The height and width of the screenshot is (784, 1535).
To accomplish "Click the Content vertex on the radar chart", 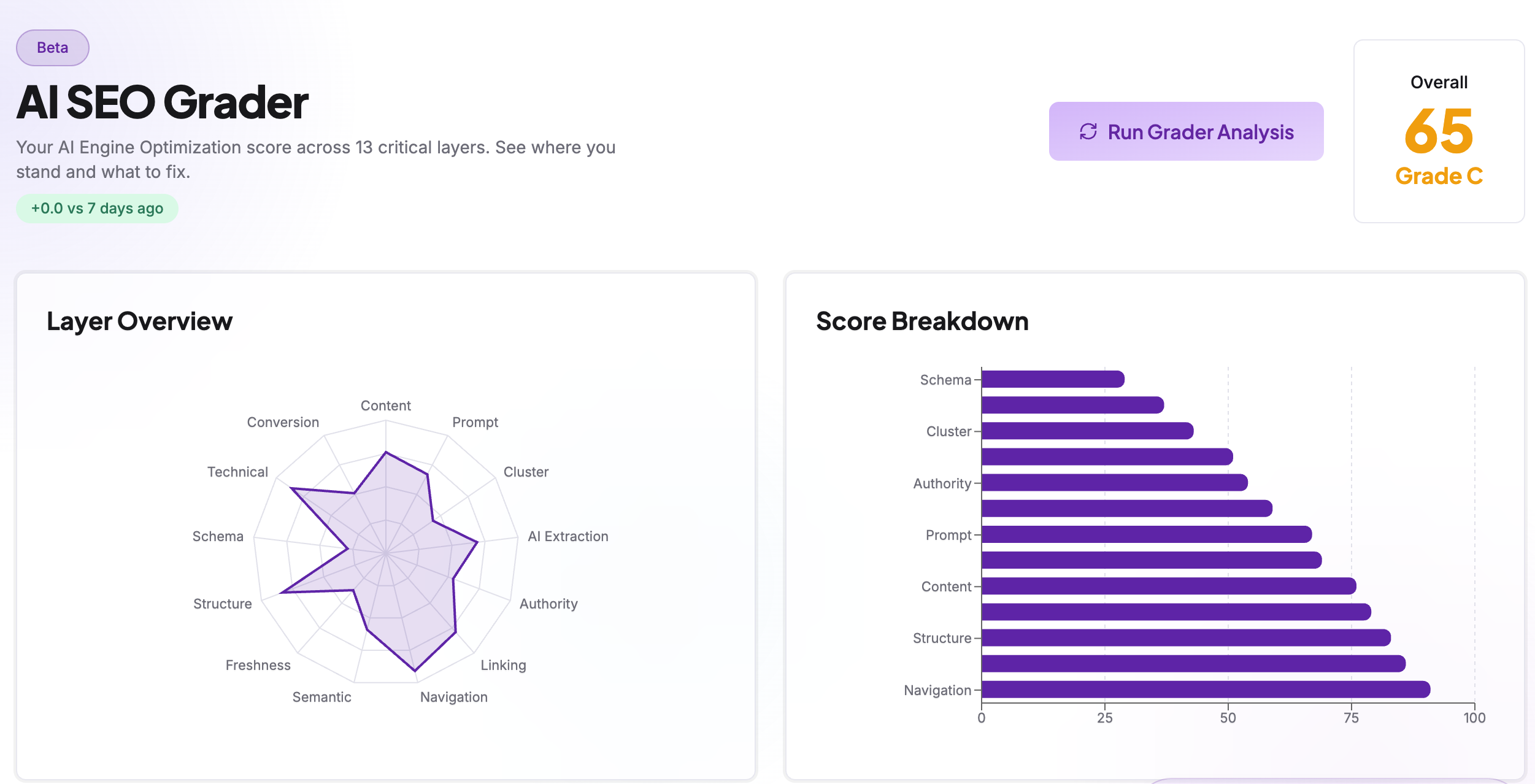I will (386, 453).
